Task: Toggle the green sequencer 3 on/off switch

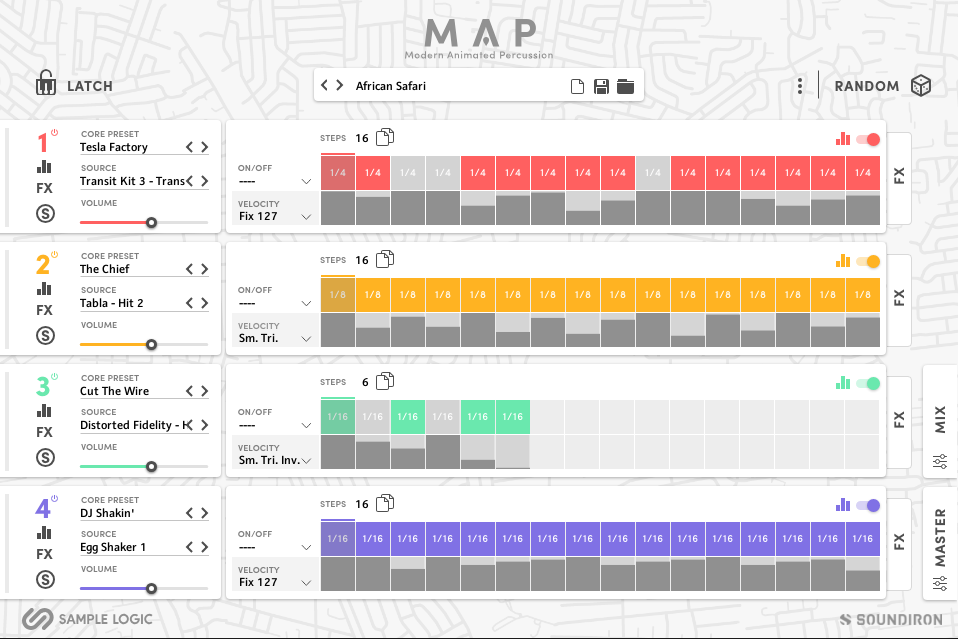Action: 868,384
